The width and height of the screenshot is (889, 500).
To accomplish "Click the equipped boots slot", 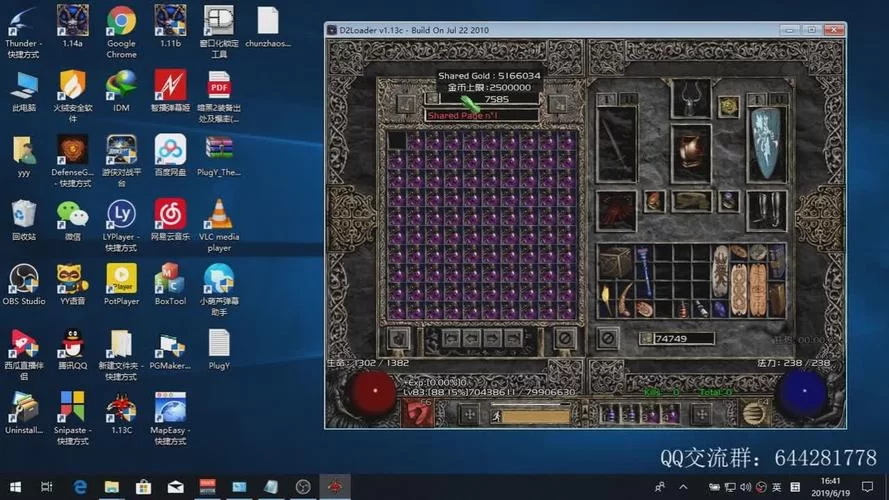I will click(766, 208).
